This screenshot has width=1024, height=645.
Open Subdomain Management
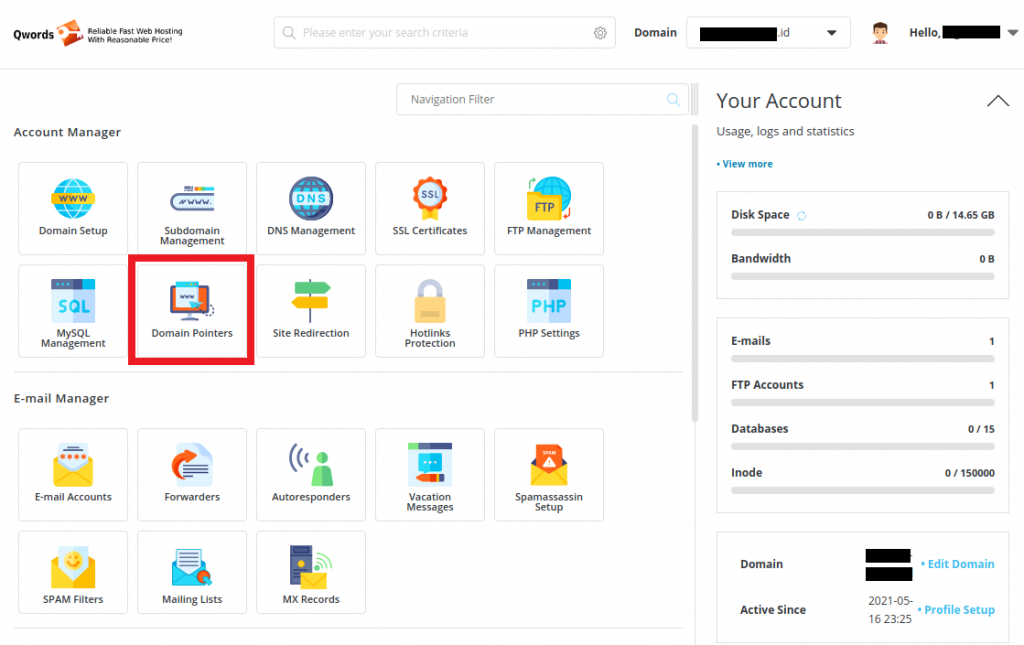coord(192,208)
